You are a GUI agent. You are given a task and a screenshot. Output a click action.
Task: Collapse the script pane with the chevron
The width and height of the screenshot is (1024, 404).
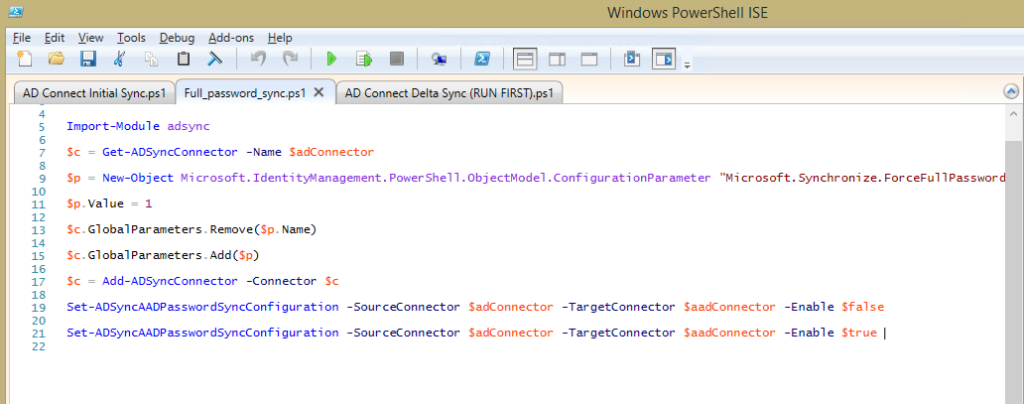point(1010,91)
